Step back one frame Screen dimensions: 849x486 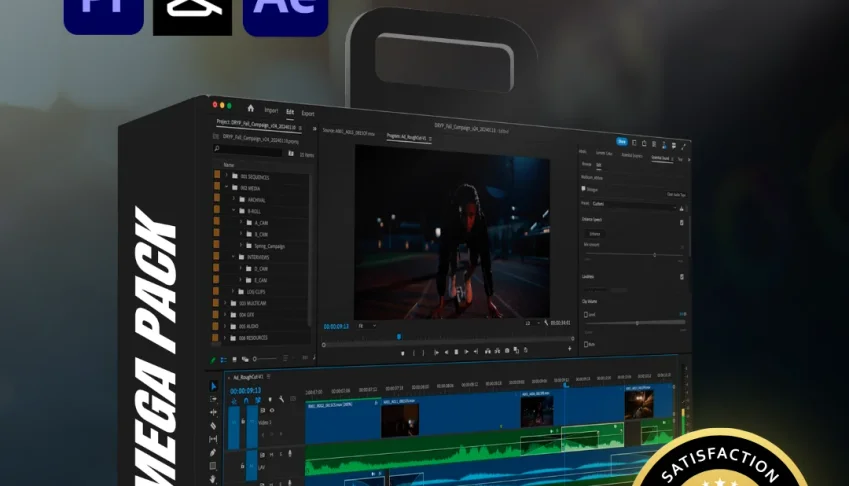pyautogui.click(x=446, y=352)
